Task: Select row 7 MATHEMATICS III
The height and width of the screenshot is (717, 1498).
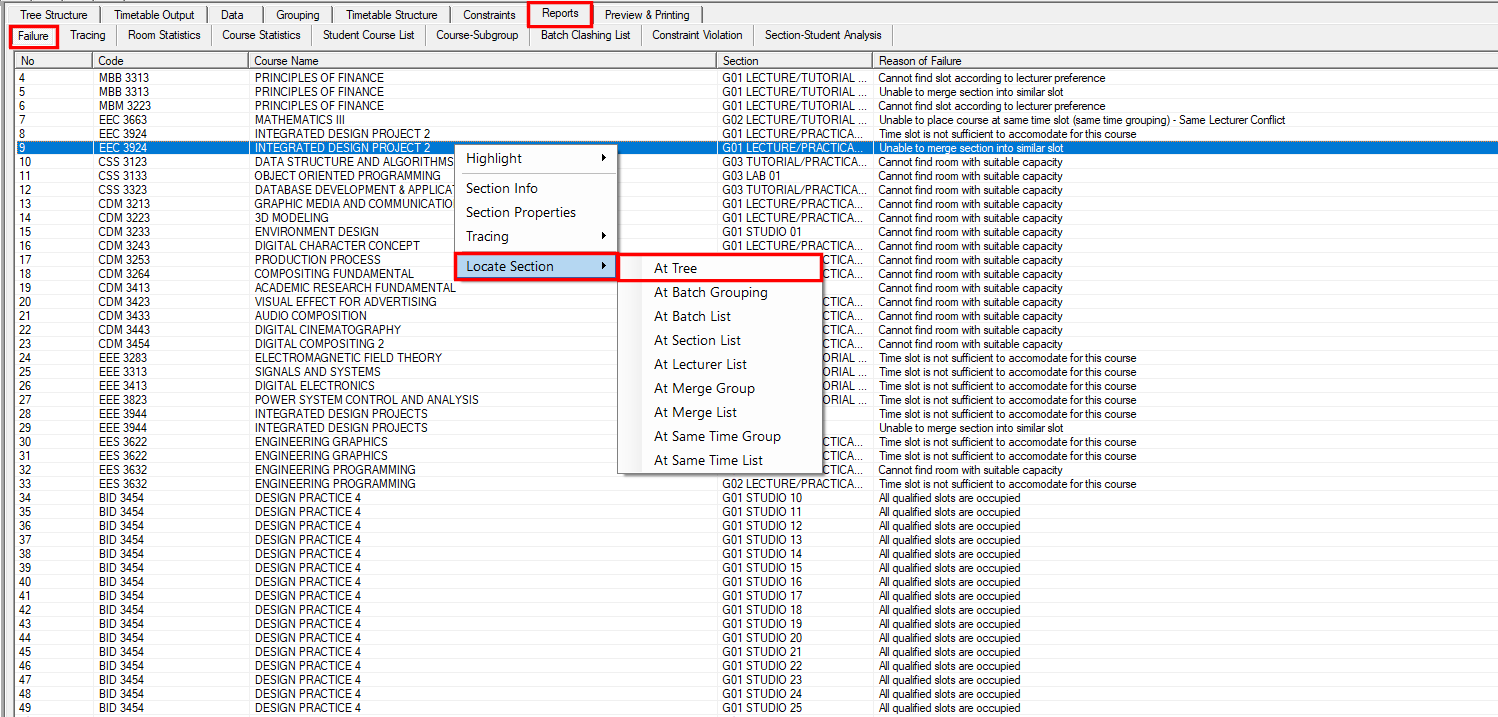Action: pos(756,120)
